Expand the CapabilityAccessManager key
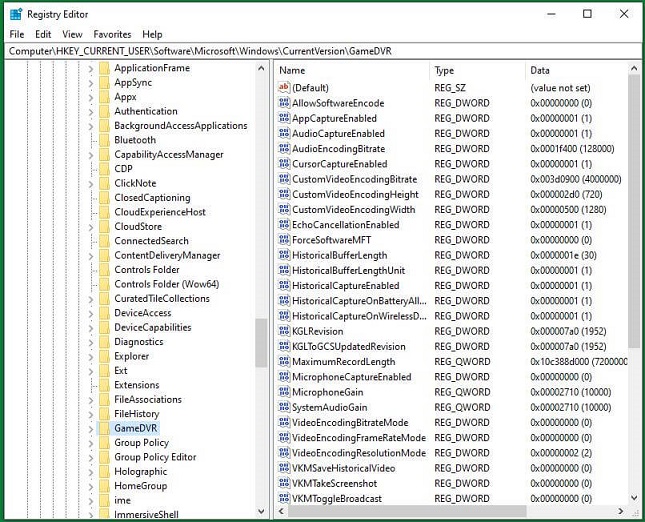The height and width of the screenshot is (522, 645). pyautogui.click(x=91, y=155)
